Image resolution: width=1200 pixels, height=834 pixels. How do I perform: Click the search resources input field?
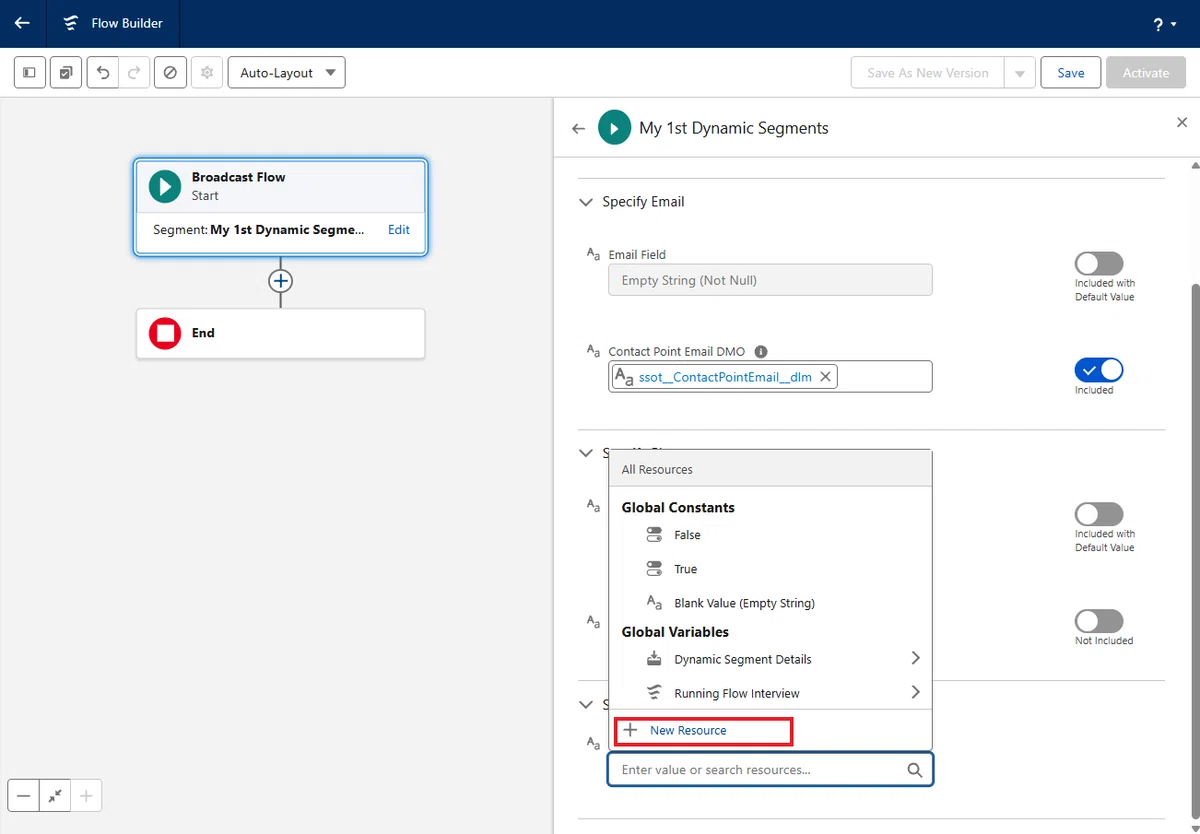pos(770,770)
